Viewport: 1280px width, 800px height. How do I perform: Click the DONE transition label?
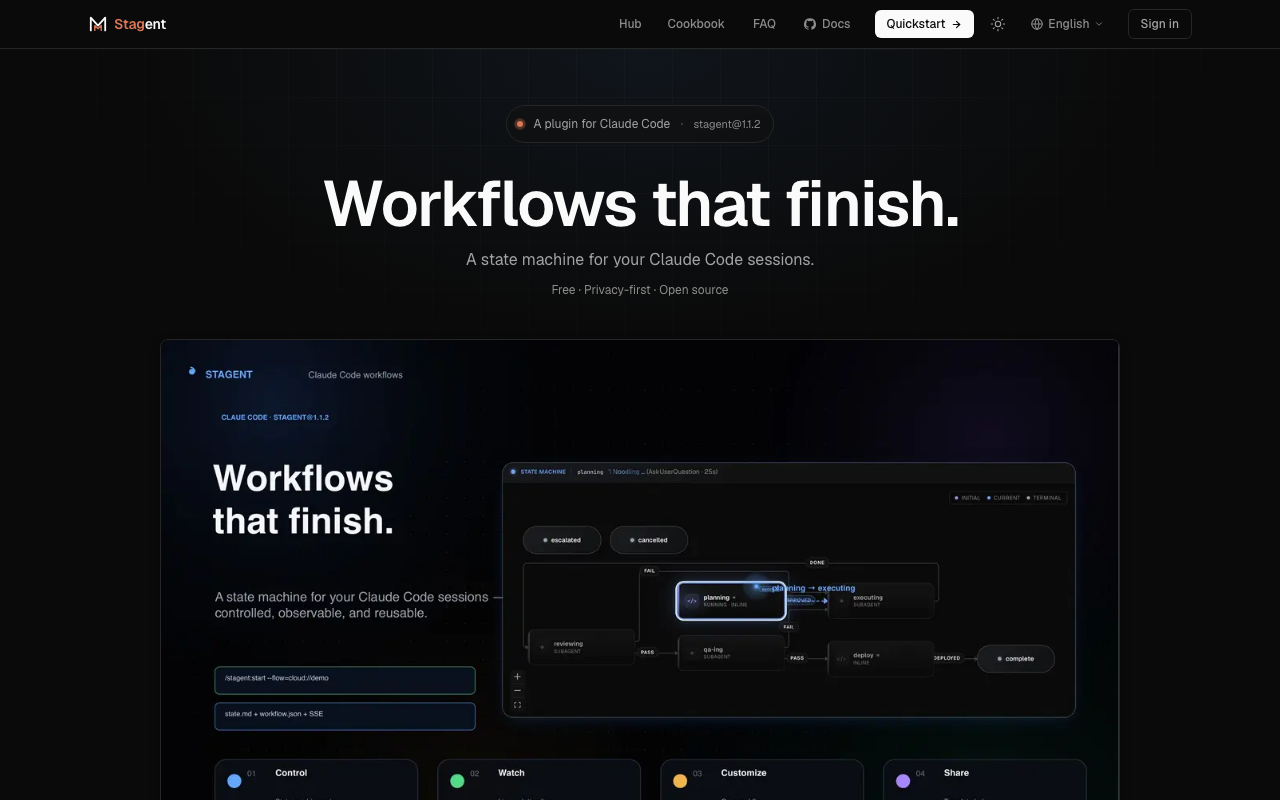click(x=817, y=562)
